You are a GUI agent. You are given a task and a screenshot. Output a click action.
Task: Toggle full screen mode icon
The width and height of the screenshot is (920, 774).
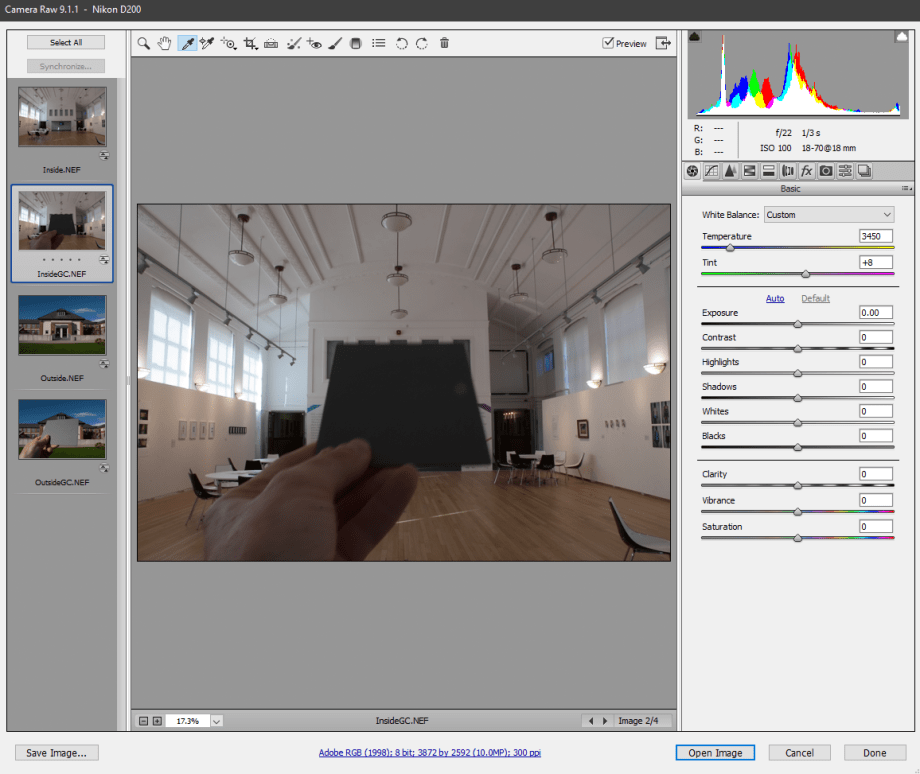[x=663, y=43]
